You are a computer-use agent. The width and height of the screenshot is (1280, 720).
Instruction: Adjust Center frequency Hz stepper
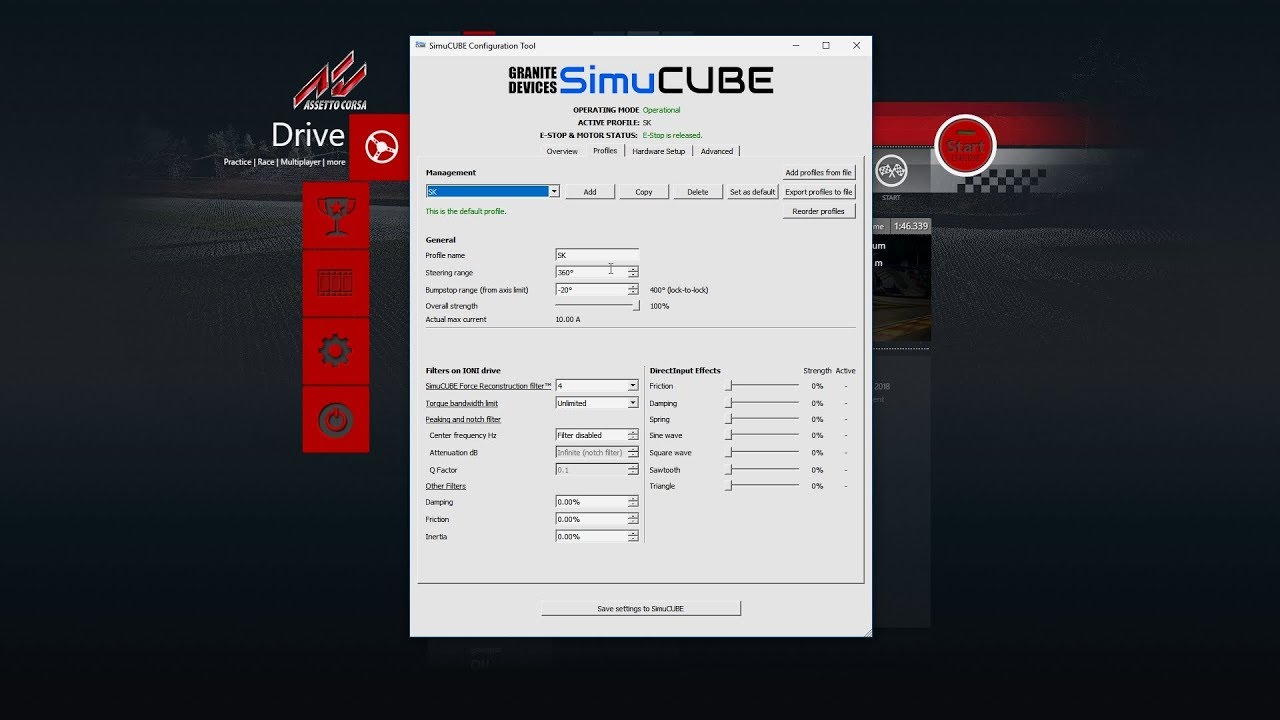click(x=634, y=435)
